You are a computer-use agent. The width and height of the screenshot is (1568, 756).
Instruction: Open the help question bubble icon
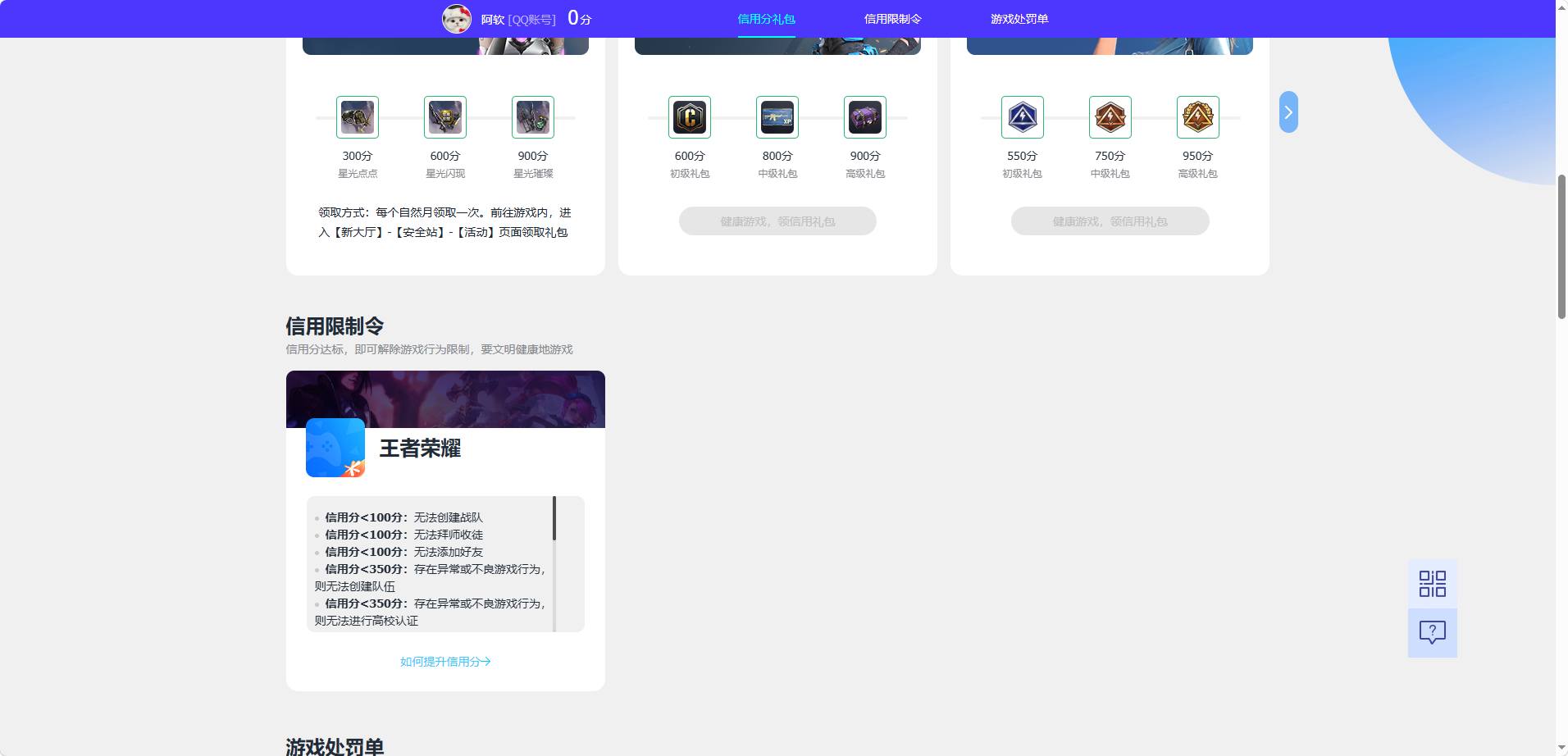1433,632
